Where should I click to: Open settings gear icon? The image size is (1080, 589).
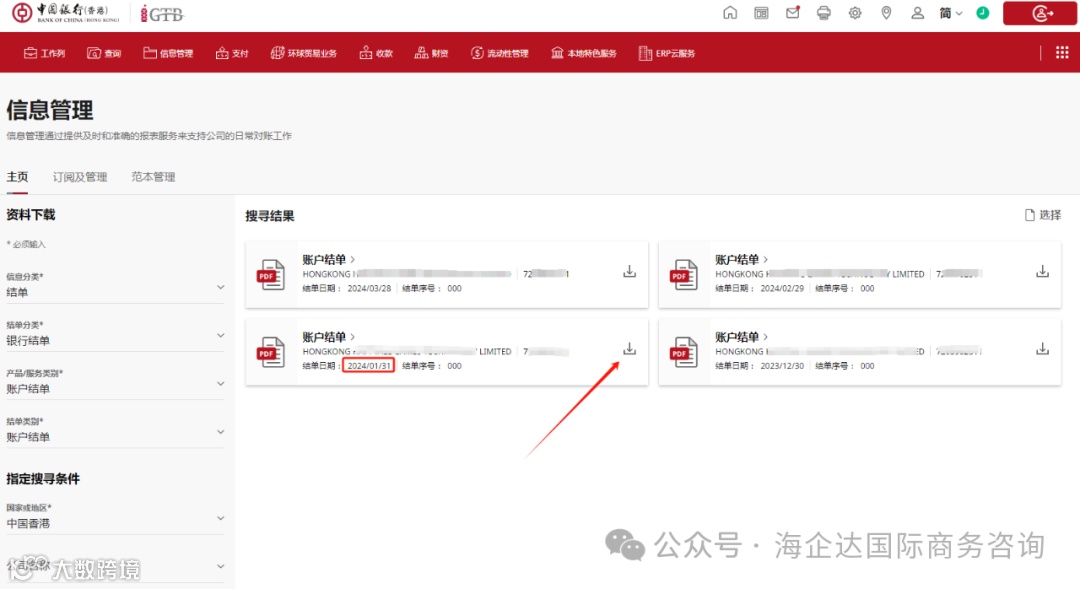click(855, 13)
